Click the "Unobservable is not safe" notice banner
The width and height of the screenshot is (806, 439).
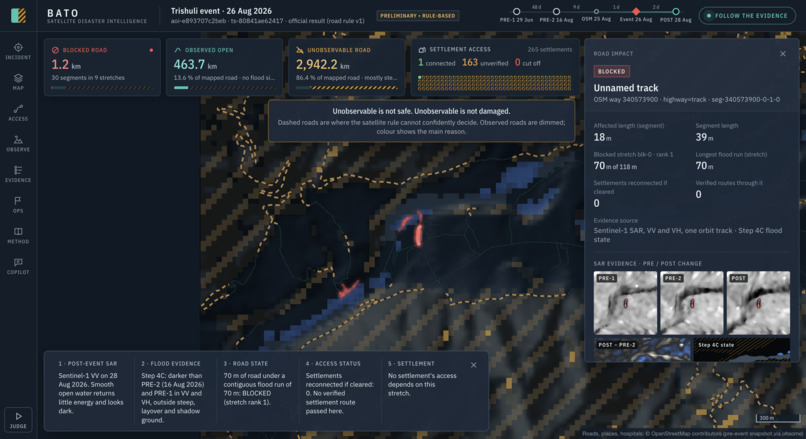[422, 121]
